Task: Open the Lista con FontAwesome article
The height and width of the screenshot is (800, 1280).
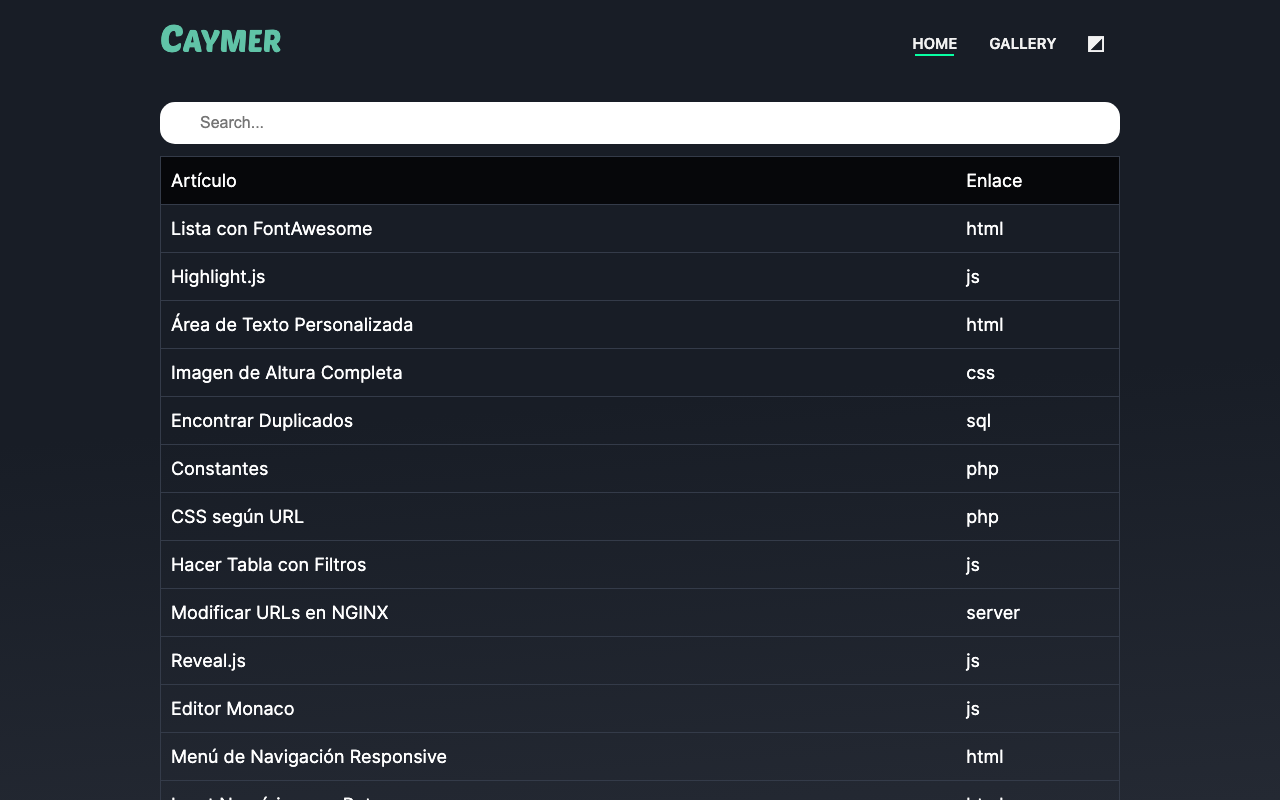Action: [x=272, y=229]
